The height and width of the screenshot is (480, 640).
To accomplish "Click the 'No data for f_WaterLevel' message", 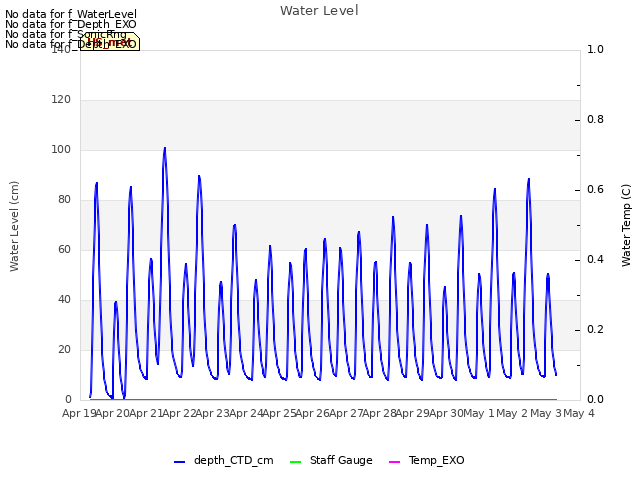I will pyautogui.click(x=71, y=14).
